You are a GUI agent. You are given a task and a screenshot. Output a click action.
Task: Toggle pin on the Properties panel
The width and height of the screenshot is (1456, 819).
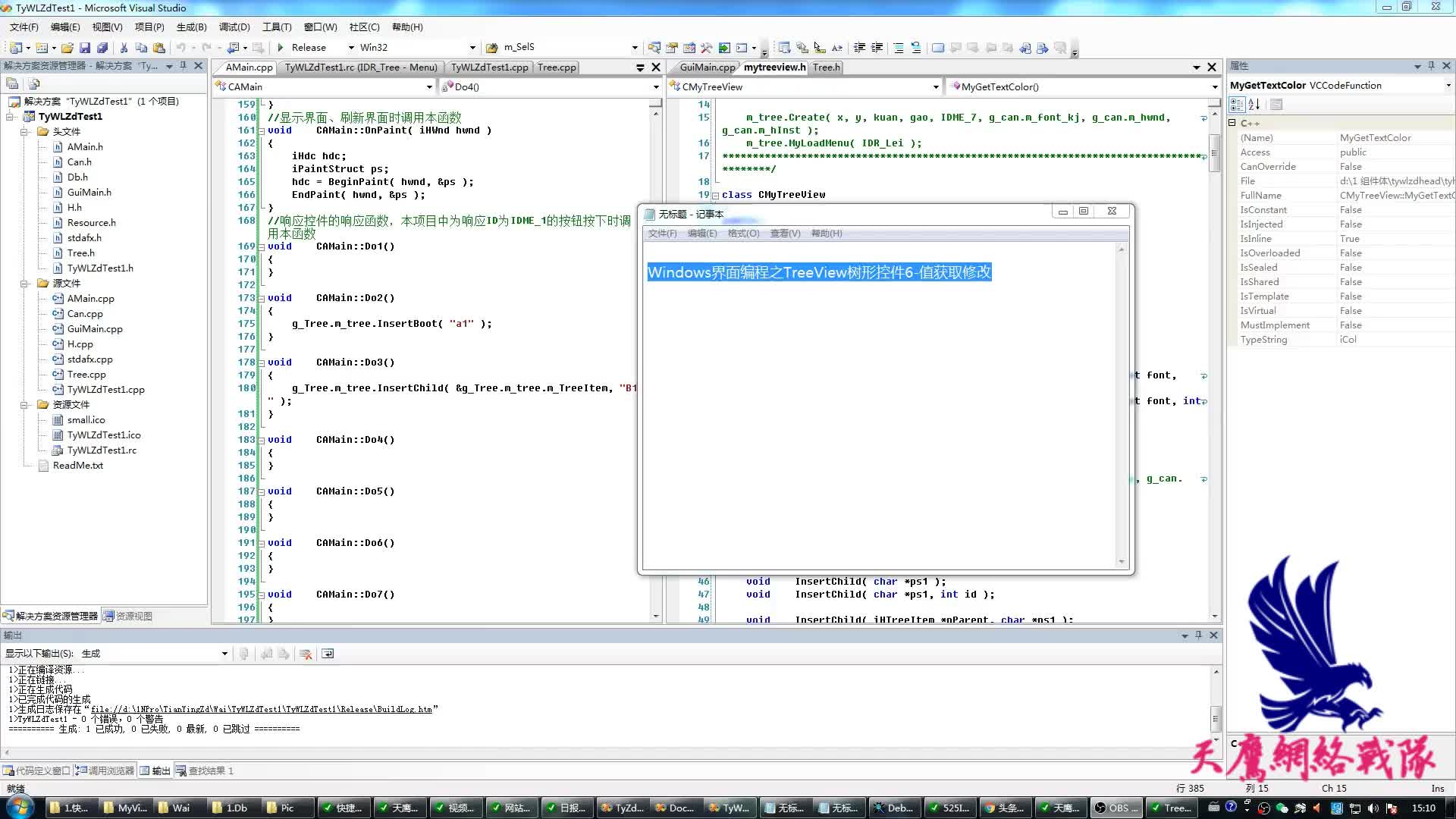(x=1431, y=66)
